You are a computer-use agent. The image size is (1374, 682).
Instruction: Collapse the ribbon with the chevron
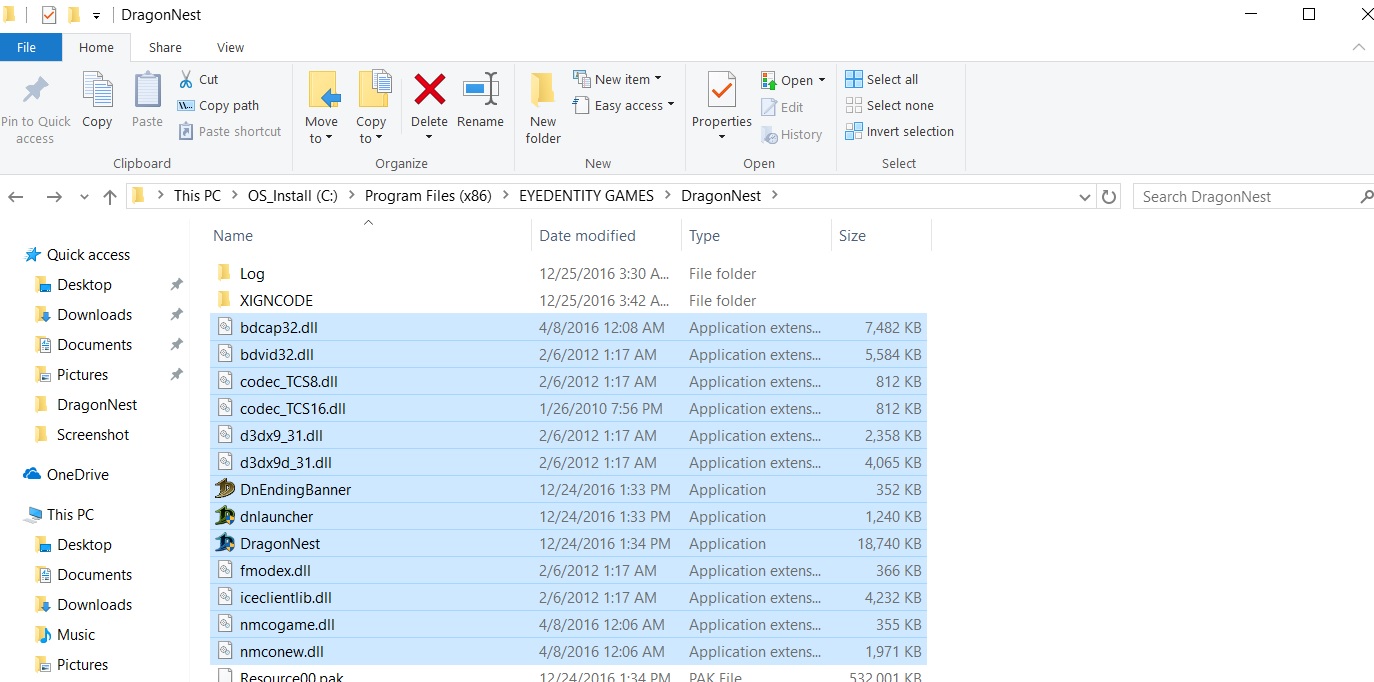pos(1358,47)
